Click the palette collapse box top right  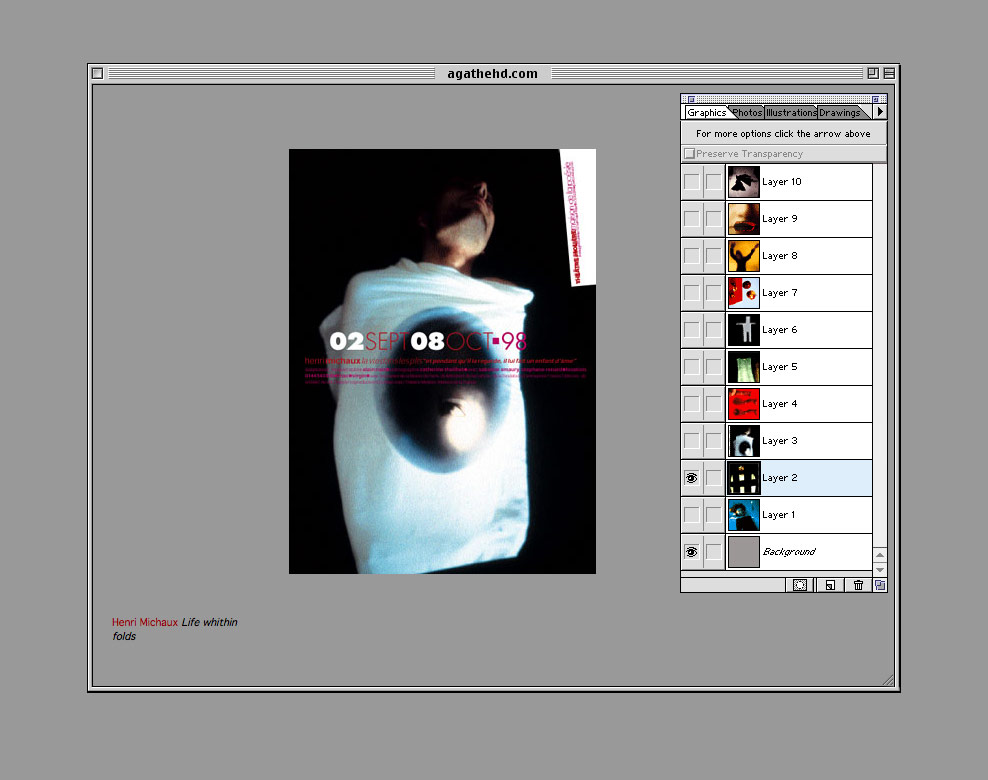[x=875, y=99]
